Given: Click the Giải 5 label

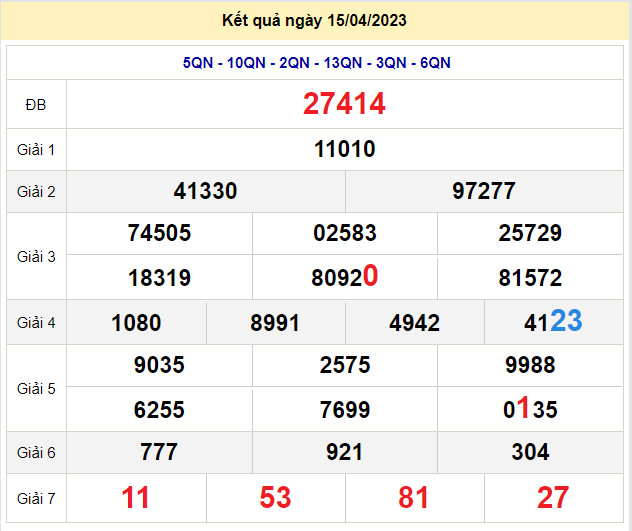Looking at the screenshot, I should 36,389.
